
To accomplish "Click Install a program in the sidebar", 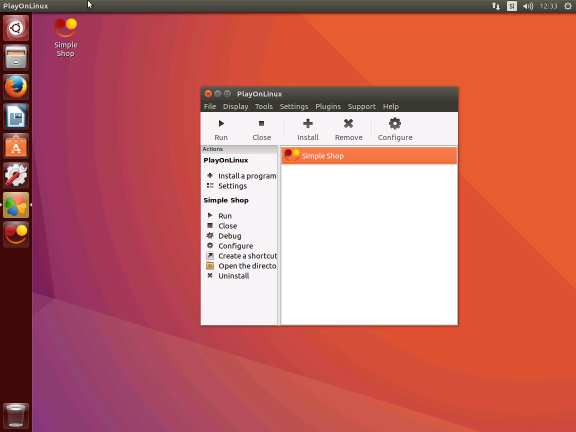I will pos(241,176).
